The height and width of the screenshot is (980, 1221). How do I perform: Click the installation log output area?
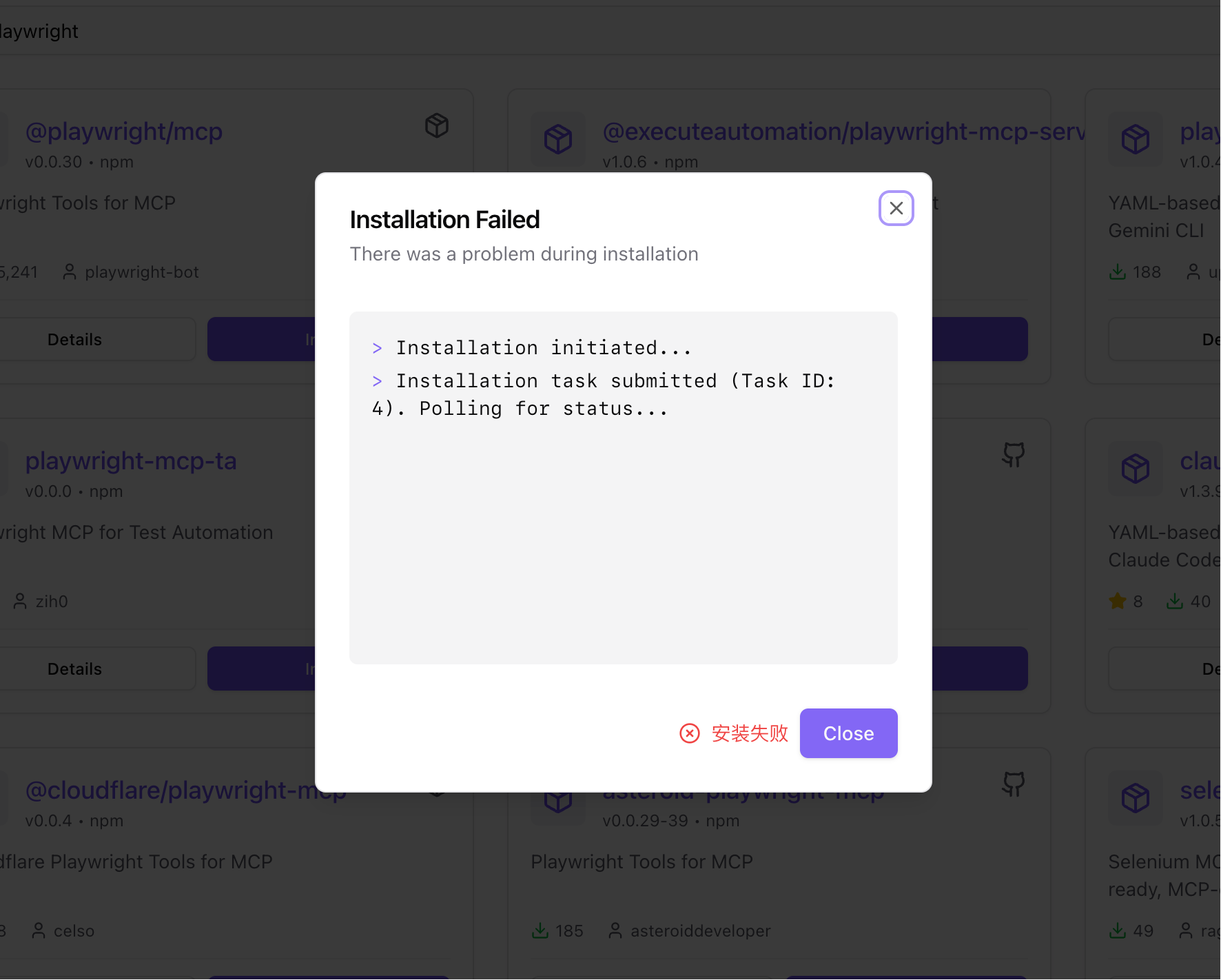tap(624, 488)
